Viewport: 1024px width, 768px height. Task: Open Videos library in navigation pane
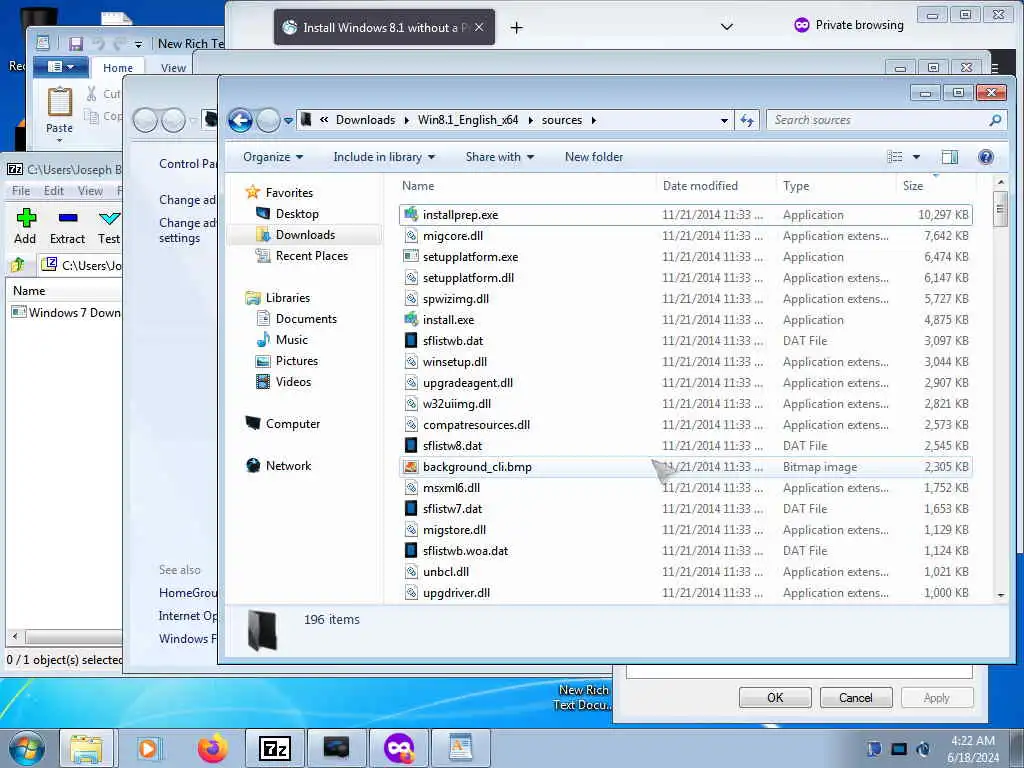pos(293,381)
